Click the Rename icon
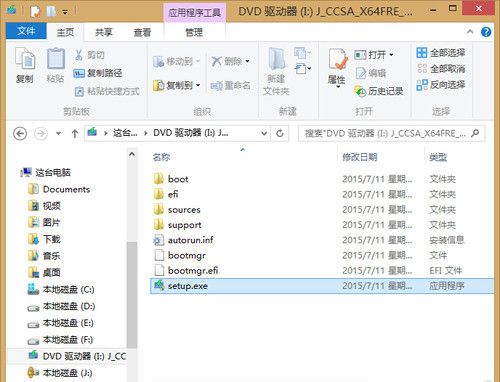 [x=216, y=86]
